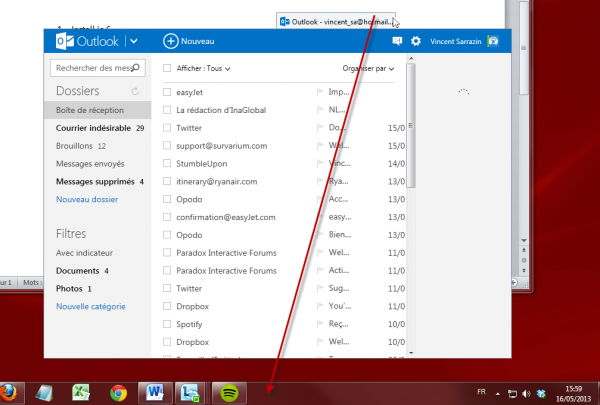
Task: Open Google Chrome from the taskbar
Action: (118, 393)
